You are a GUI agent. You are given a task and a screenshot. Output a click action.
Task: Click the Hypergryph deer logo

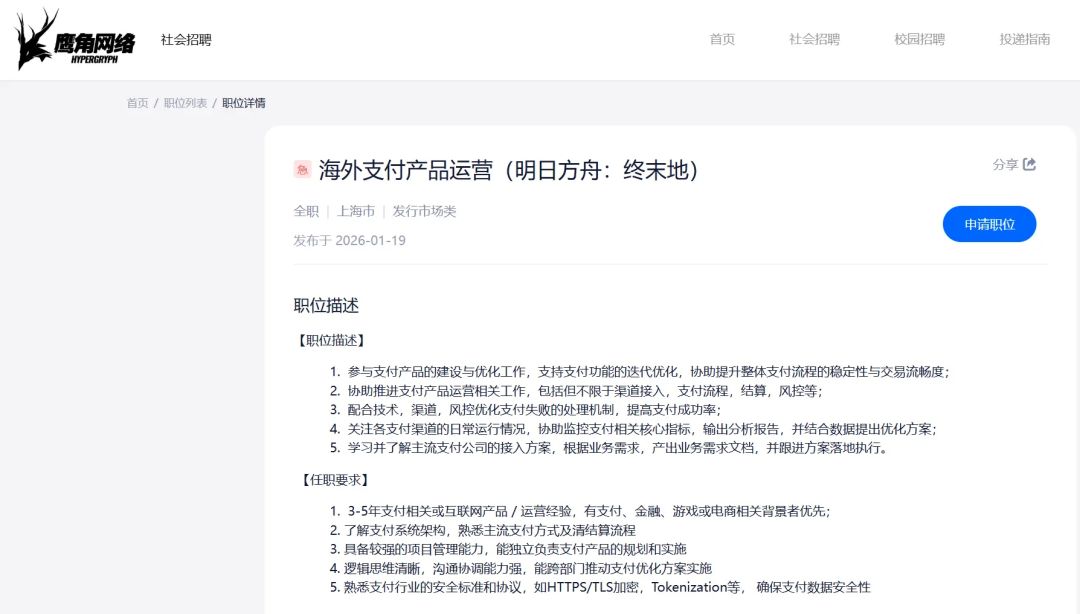point(74,39)
